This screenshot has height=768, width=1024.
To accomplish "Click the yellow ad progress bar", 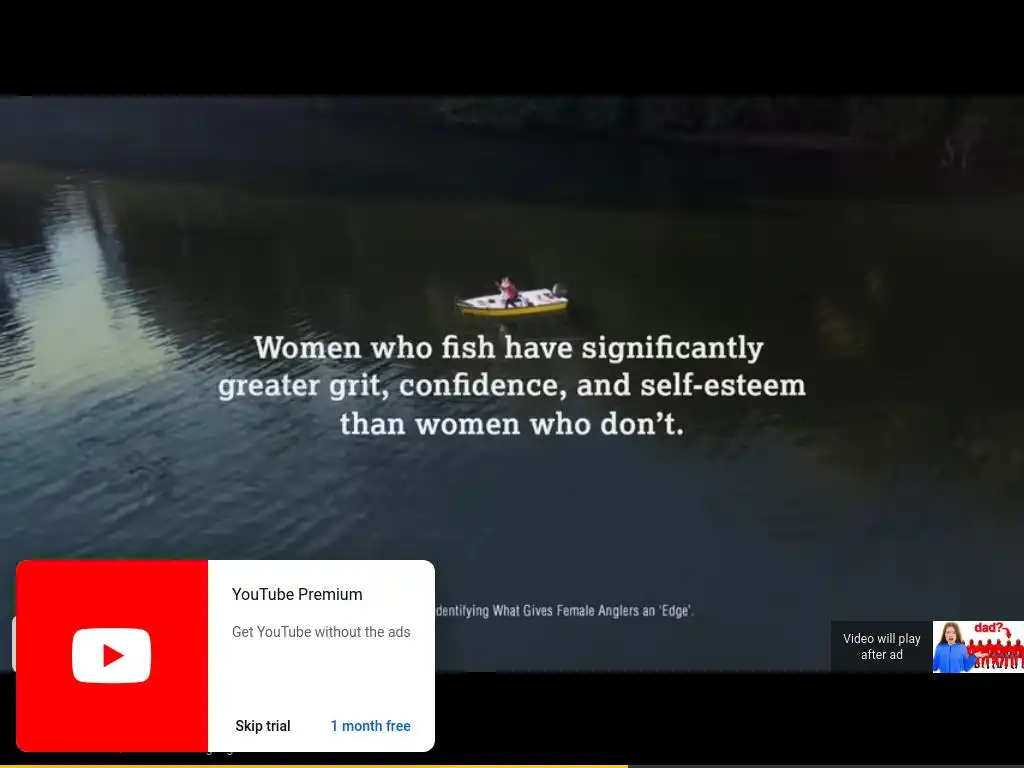I will [313, 766].
